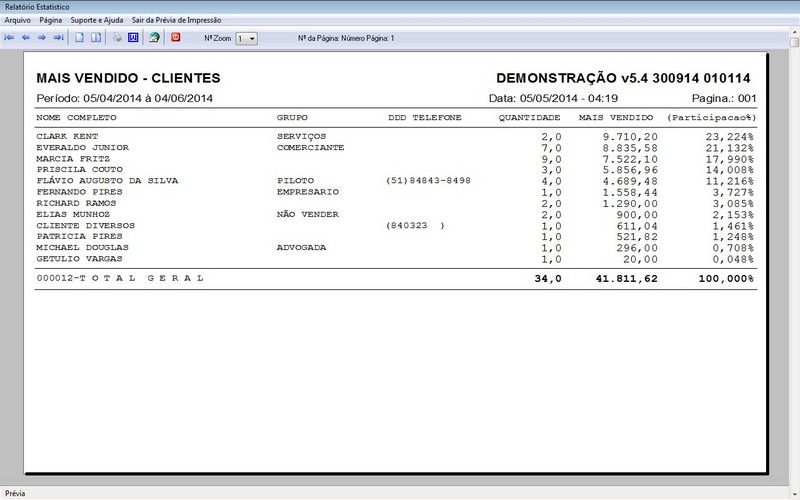Click the red exit power icon
The width and height of the screenshot is (800, 500).
(176, 37)
